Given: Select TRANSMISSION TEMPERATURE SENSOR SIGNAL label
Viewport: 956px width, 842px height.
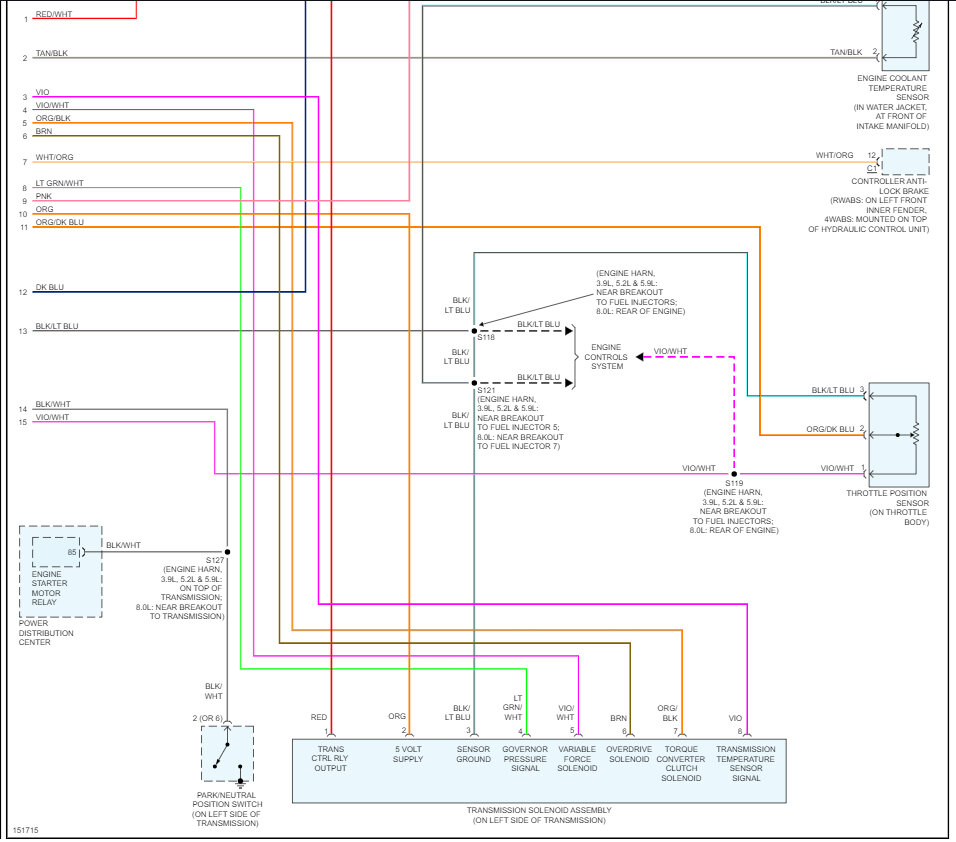Looking at the screenshot, I should [746, 763].
